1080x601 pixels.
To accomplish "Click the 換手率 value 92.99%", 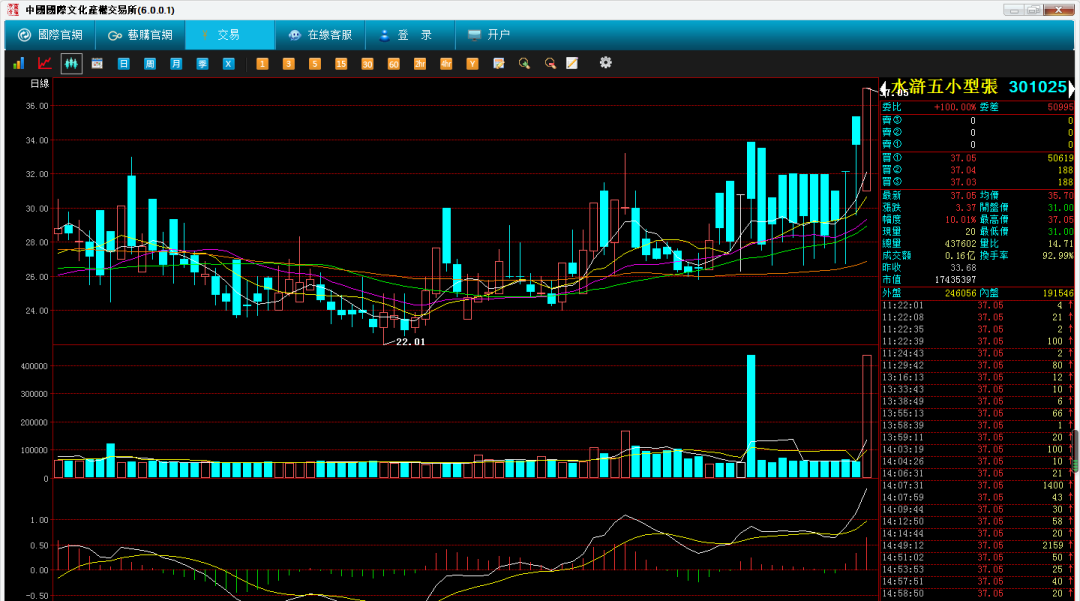I will pyautogui.click(x=1058, y=255).
